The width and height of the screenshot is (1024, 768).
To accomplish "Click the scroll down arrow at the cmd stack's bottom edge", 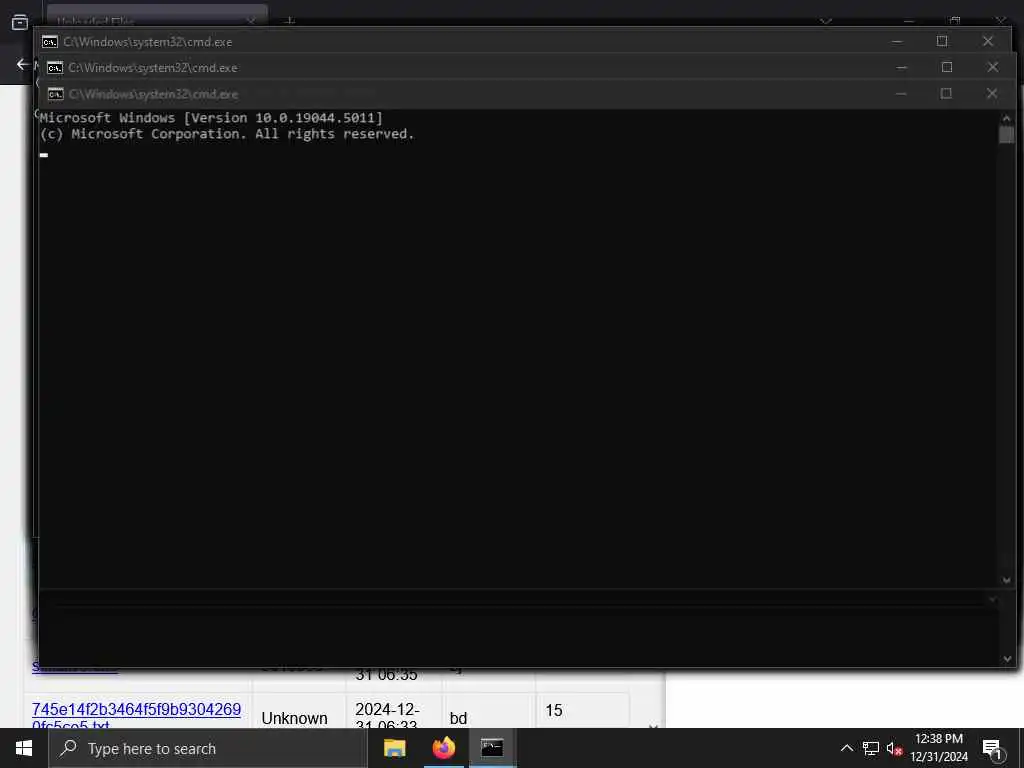I will coord(1006,659).
